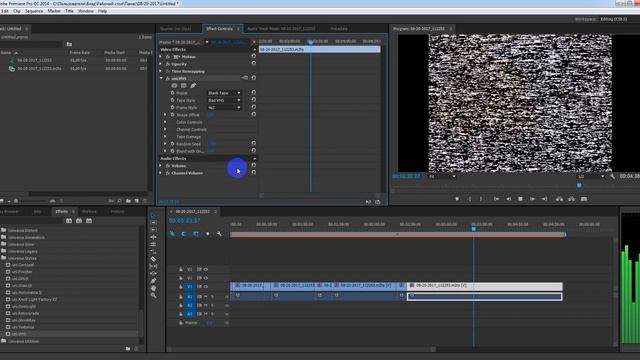
Task: Reset the uni.VHS effect
Action: [x=253, y=78]
